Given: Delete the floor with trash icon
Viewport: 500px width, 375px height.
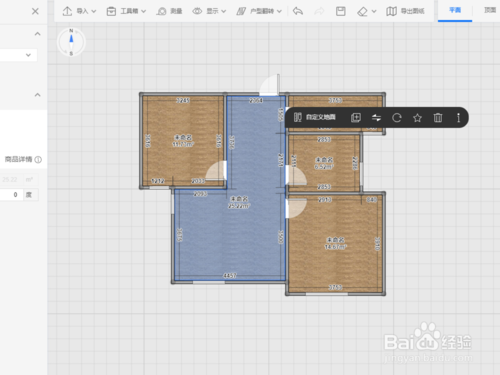Looking at the screenshot, I should (438, 117).
